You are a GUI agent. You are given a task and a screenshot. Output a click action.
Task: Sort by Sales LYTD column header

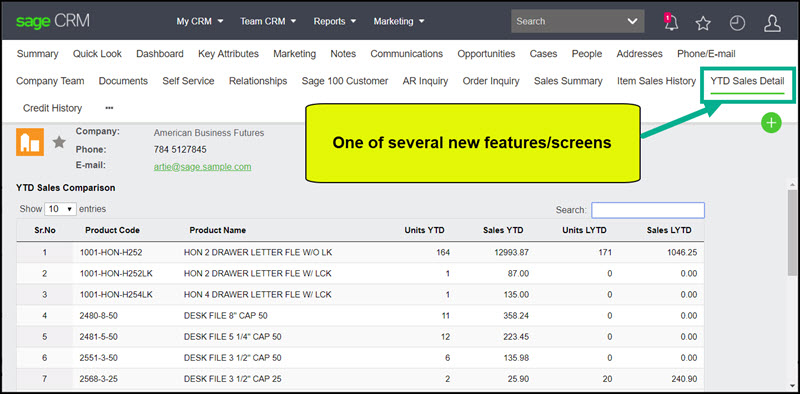tap(669, 230)
